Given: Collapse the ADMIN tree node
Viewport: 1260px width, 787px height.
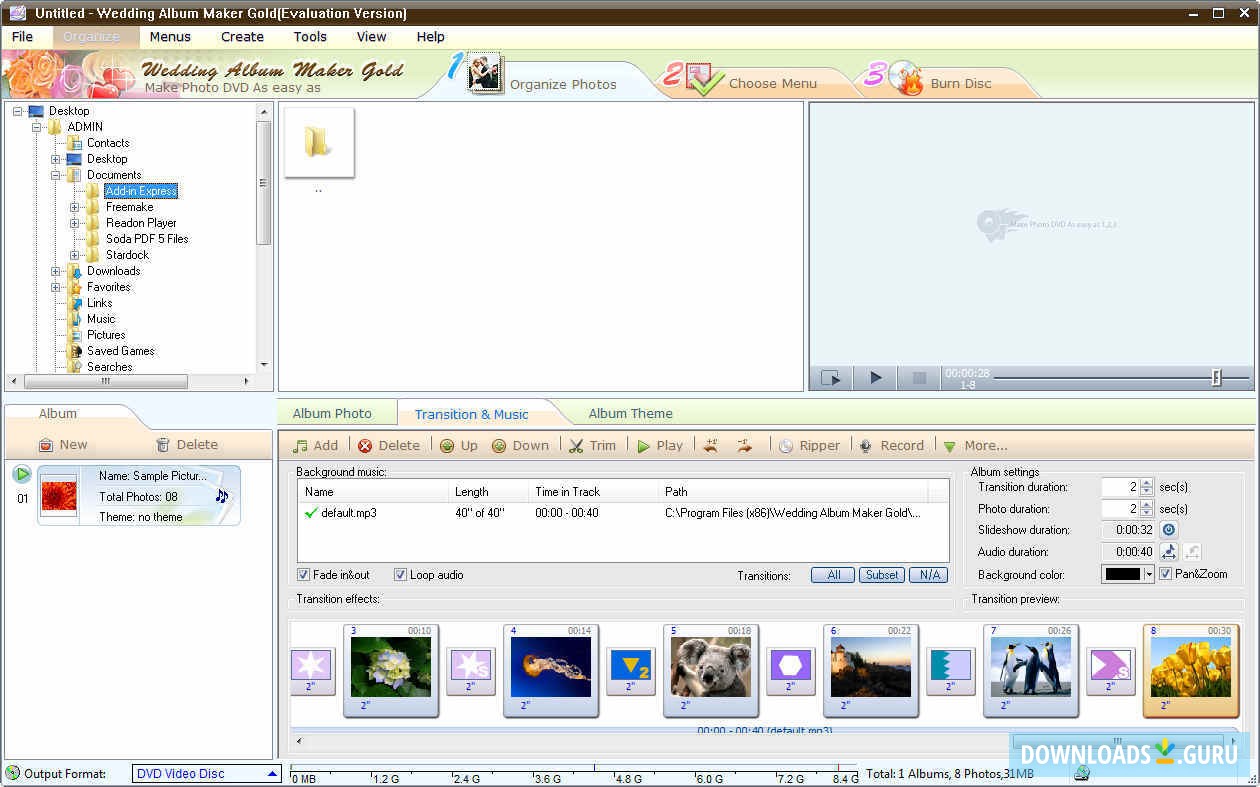Looking at the screenshot, I should pos(37,127).
